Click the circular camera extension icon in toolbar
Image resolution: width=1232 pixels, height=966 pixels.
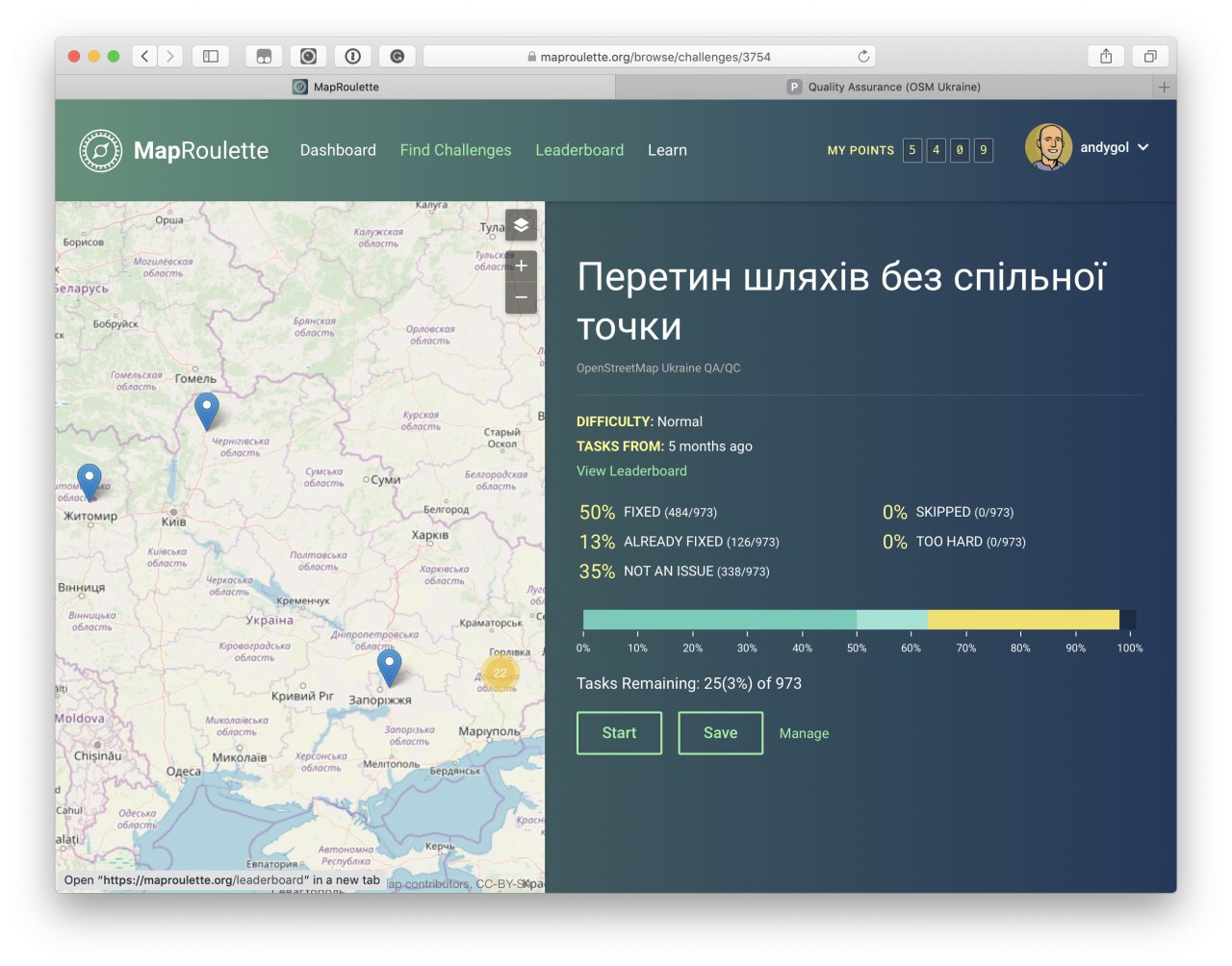308,56
